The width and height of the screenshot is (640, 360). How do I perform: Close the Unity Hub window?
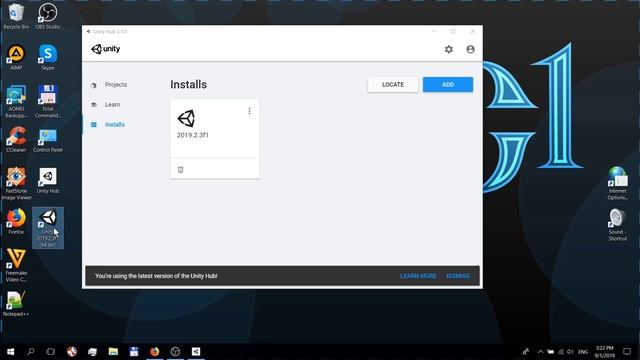[472, 31]
